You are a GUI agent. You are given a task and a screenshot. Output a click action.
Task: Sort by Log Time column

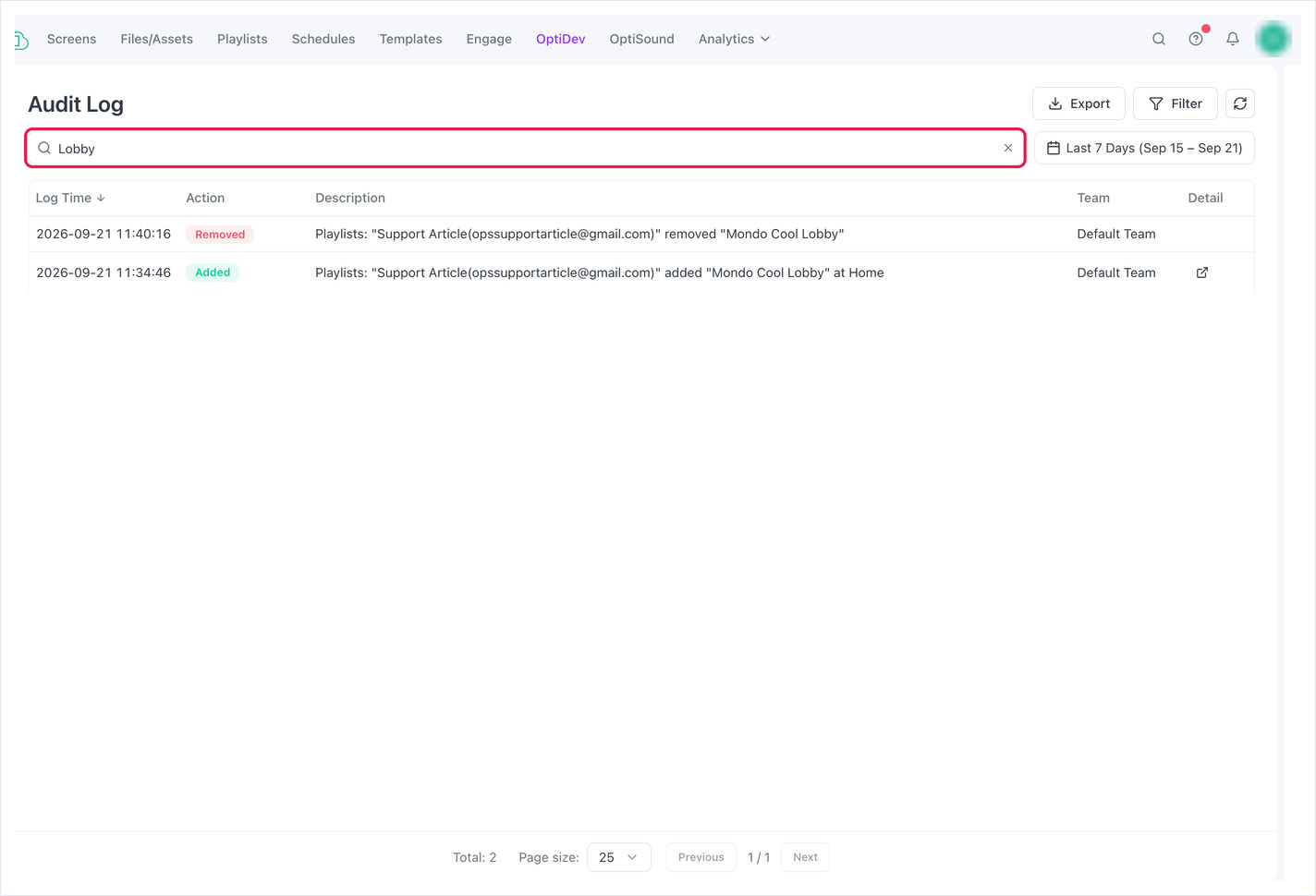click(70, 198)
